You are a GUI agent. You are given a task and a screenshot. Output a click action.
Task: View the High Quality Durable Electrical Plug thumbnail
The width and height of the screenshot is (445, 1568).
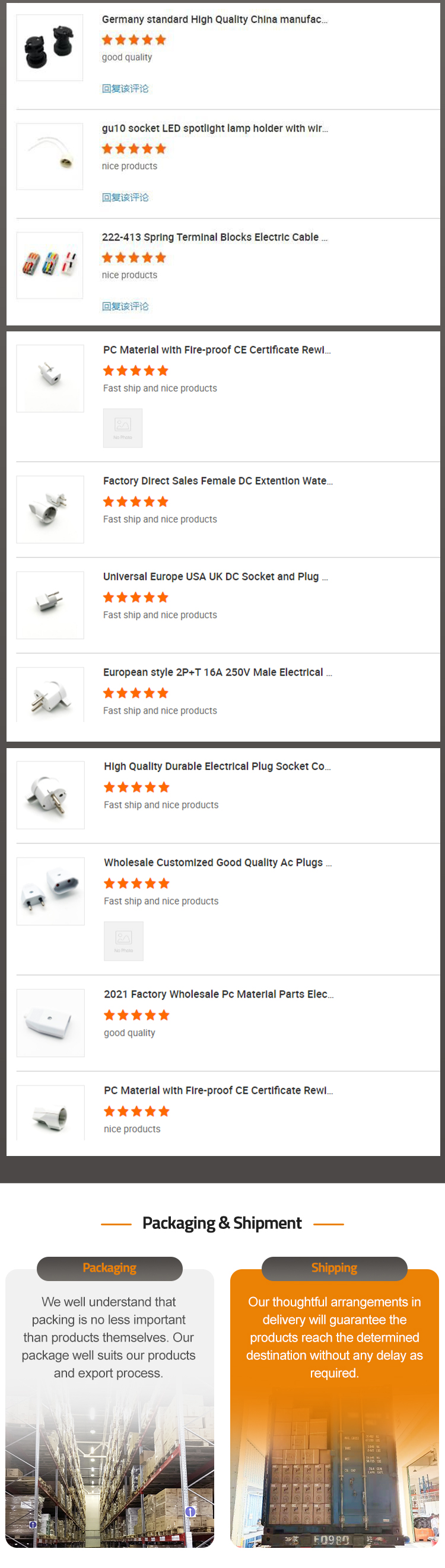pos(50,795)
